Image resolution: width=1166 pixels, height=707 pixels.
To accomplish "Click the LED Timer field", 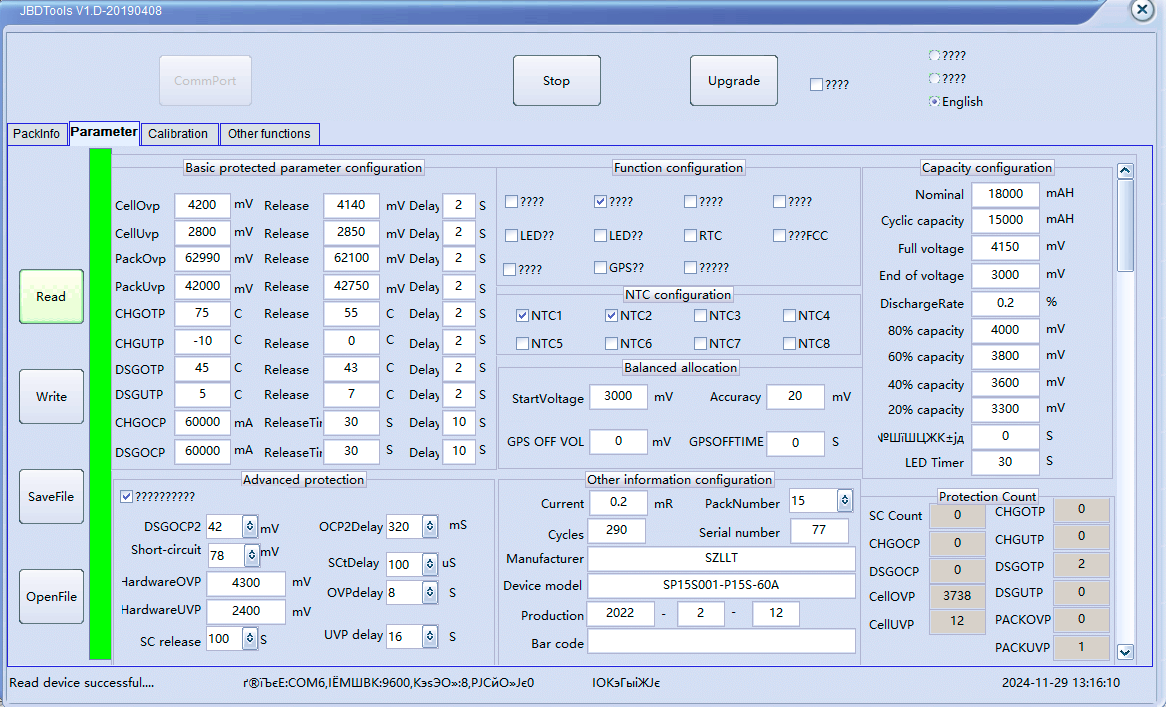I will (1005, 462).
